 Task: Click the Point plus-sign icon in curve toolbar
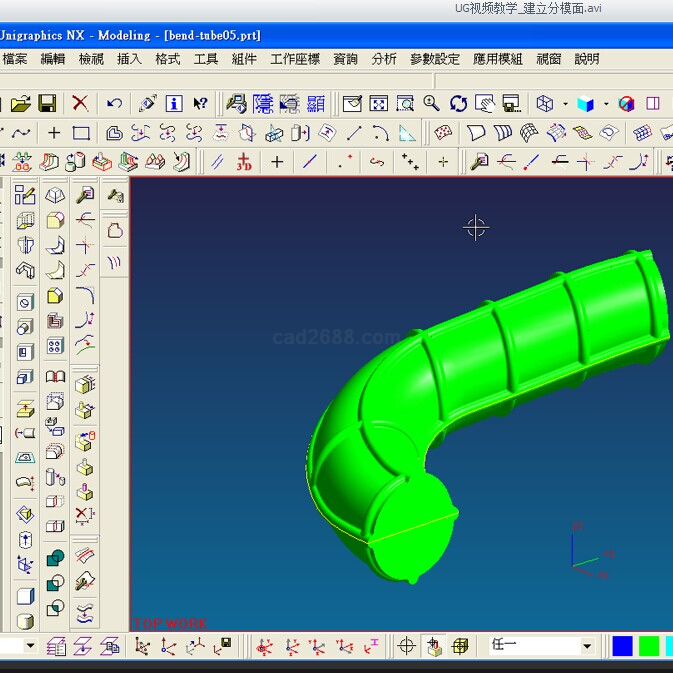(x=277, y=162)
